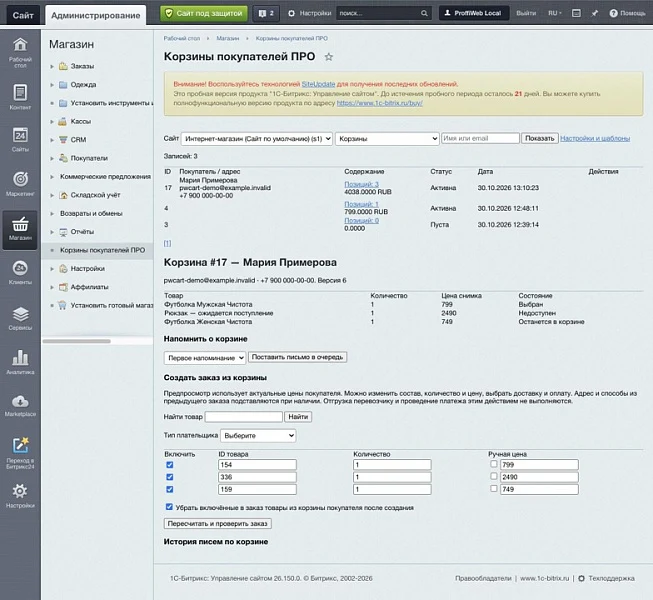The image size is (653, 600).
Task: Open the Первое напоминание dropdown
Action: coord(205,358)
